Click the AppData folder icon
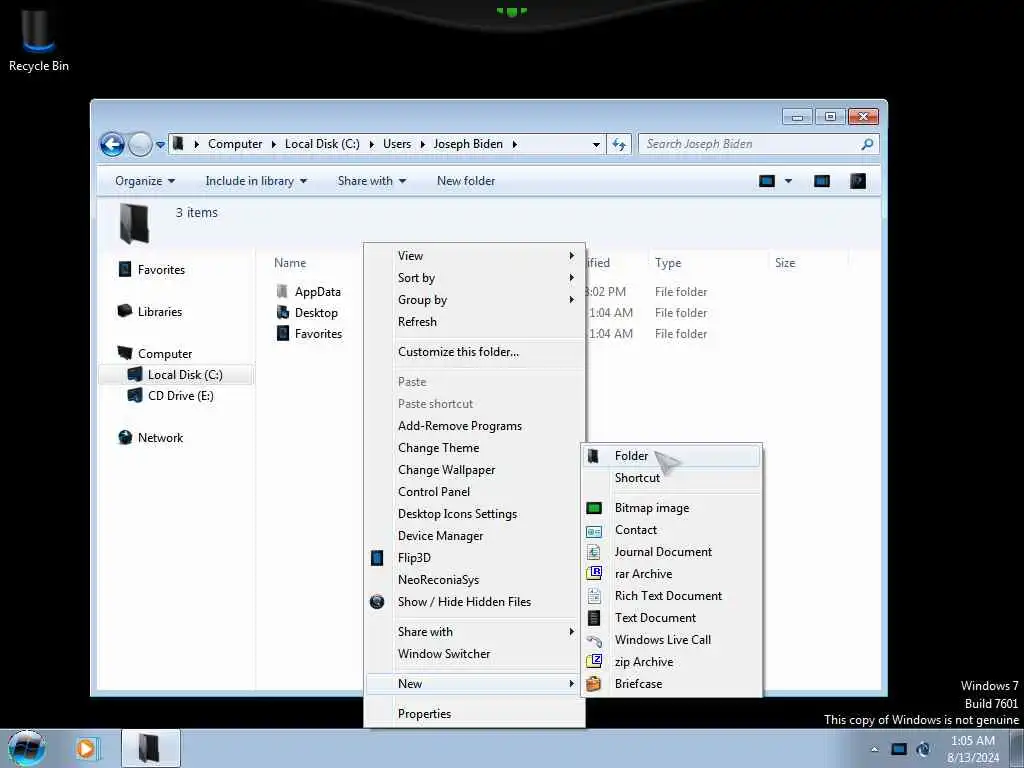 coord(283,291)
